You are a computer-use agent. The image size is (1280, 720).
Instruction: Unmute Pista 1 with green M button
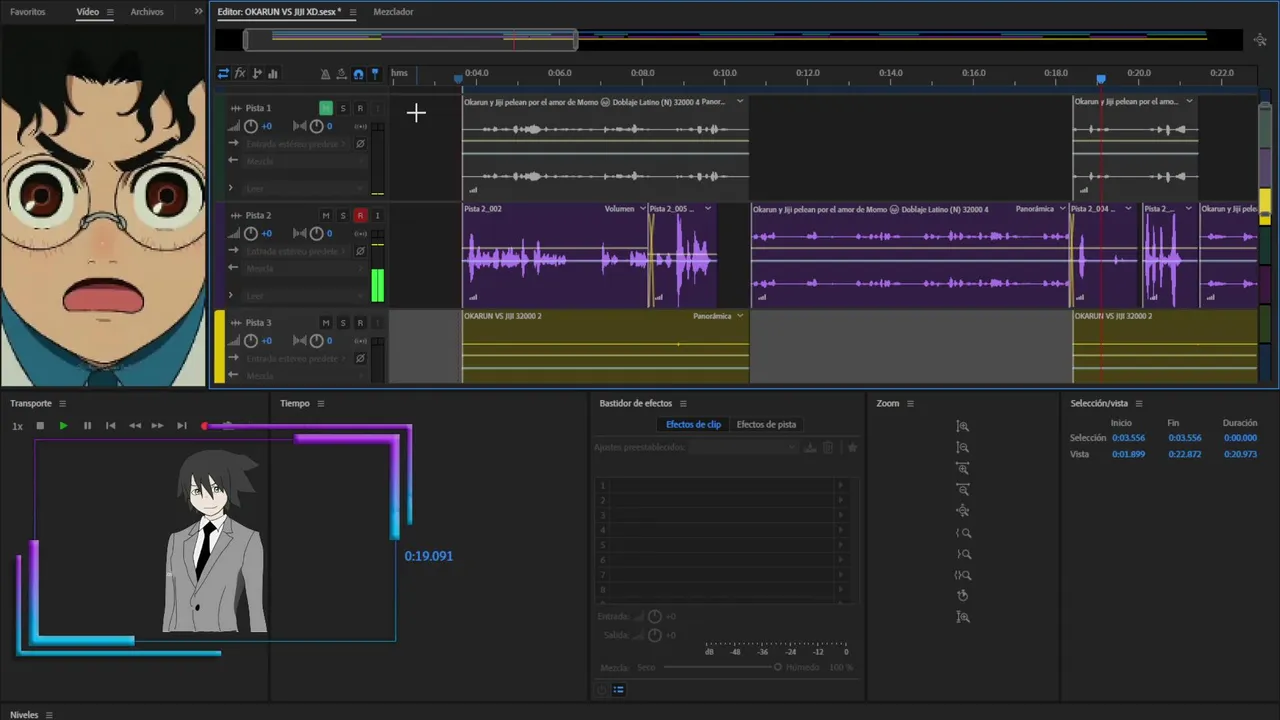coord(326,108)
